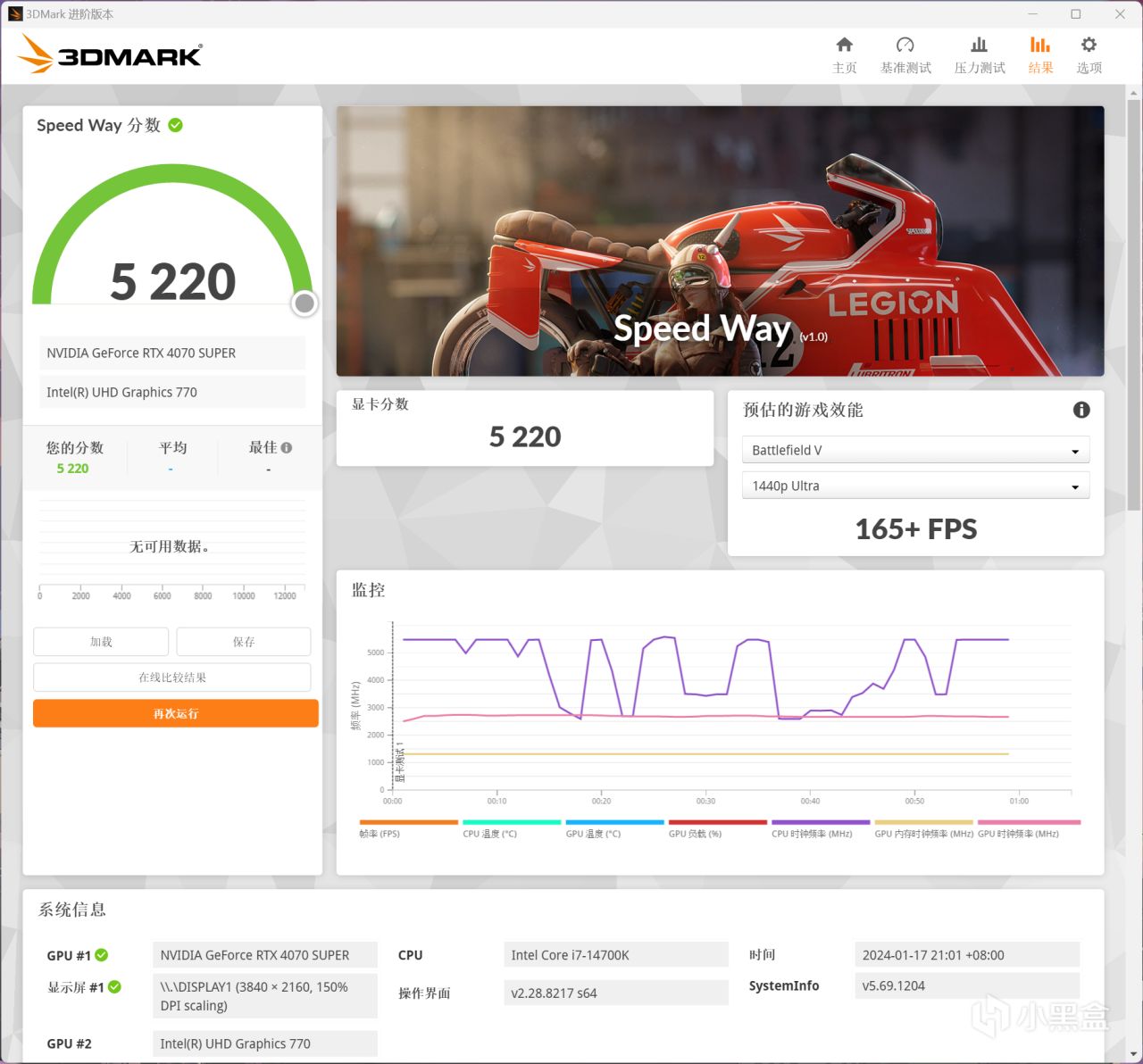The image size is (1143, 1064).
Task: Toggle the GPU 温度 (°C) legend series
Action: click(614, 829)
